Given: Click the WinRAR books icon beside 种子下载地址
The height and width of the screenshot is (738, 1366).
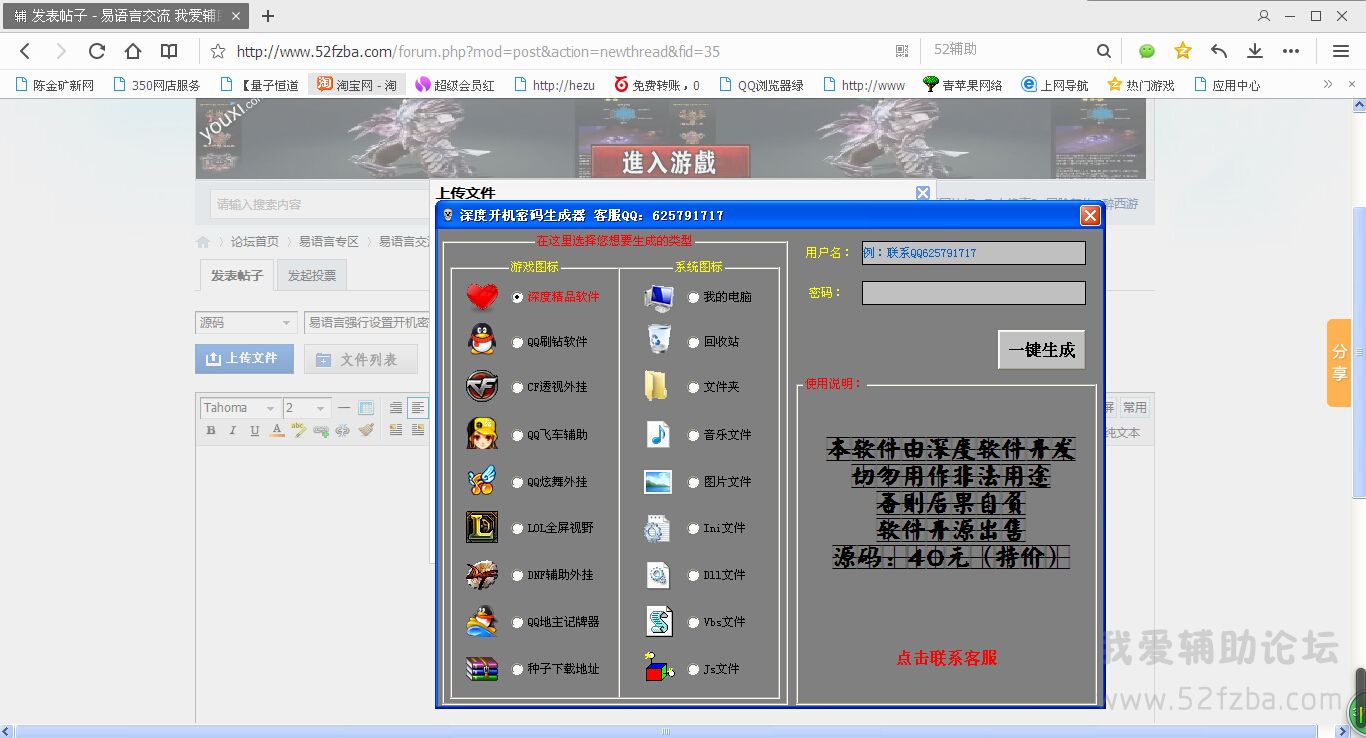Looking at the screenshot, I should pyautogui.click(x=482, y=668).
